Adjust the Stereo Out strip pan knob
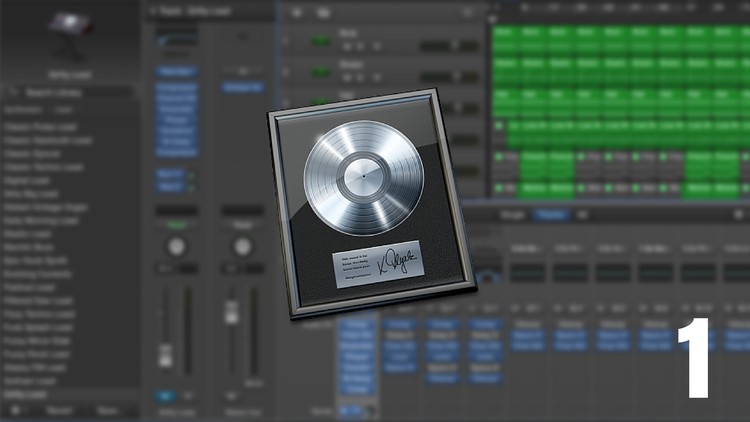Image resolution: width=750 pixels, height=422 pixels. 243,247
